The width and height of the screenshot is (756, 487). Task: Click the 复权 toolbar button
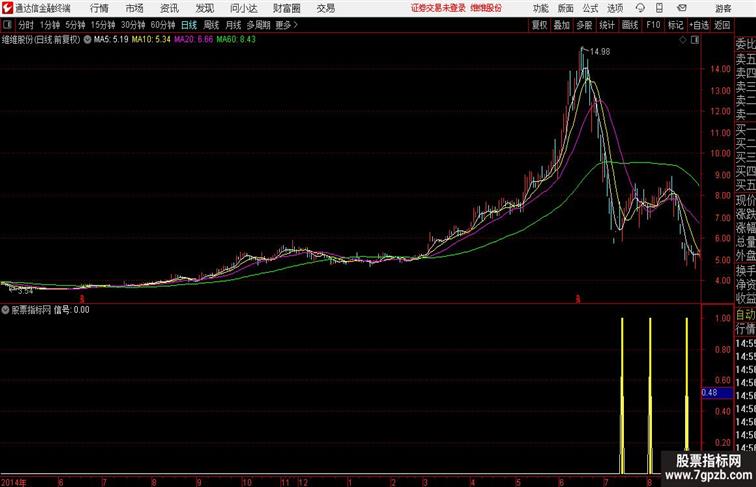[x=540, y=25]
